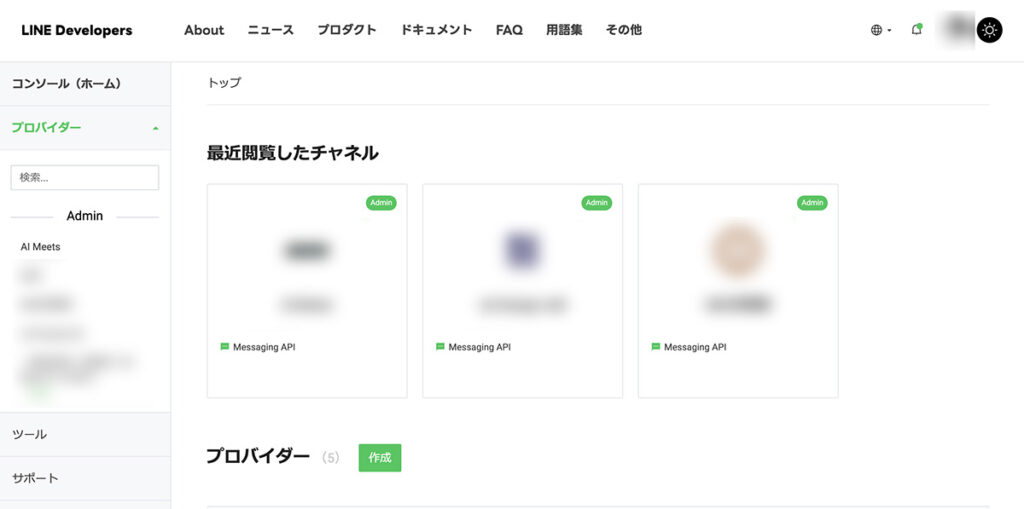Image resolution: width=1024 pixels, height=509 pixels.
Task: Select the AI Meets provider
Action: tap(40, 247)
